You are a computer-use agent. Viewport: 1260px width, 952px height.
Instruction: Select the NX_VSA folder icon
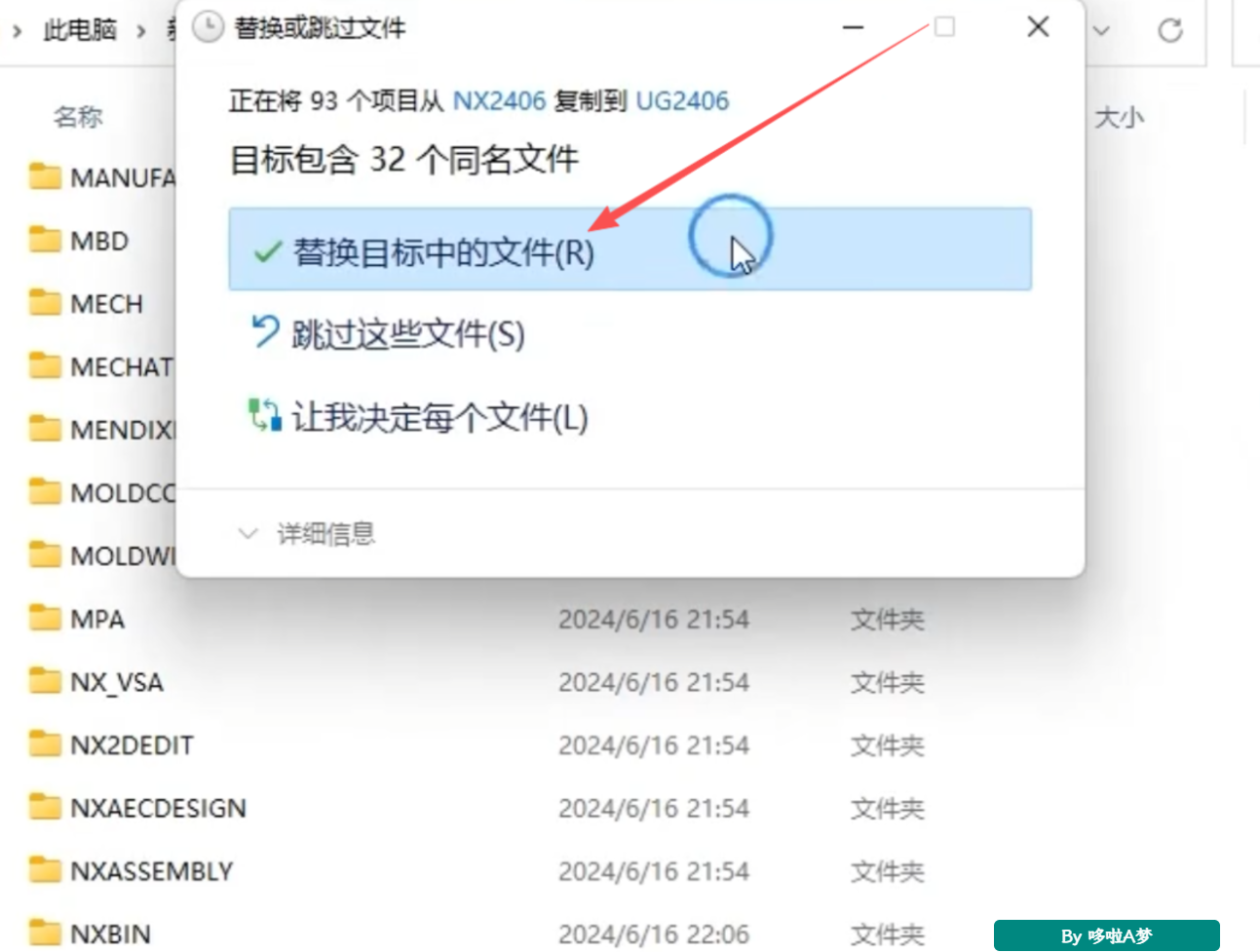45,681
